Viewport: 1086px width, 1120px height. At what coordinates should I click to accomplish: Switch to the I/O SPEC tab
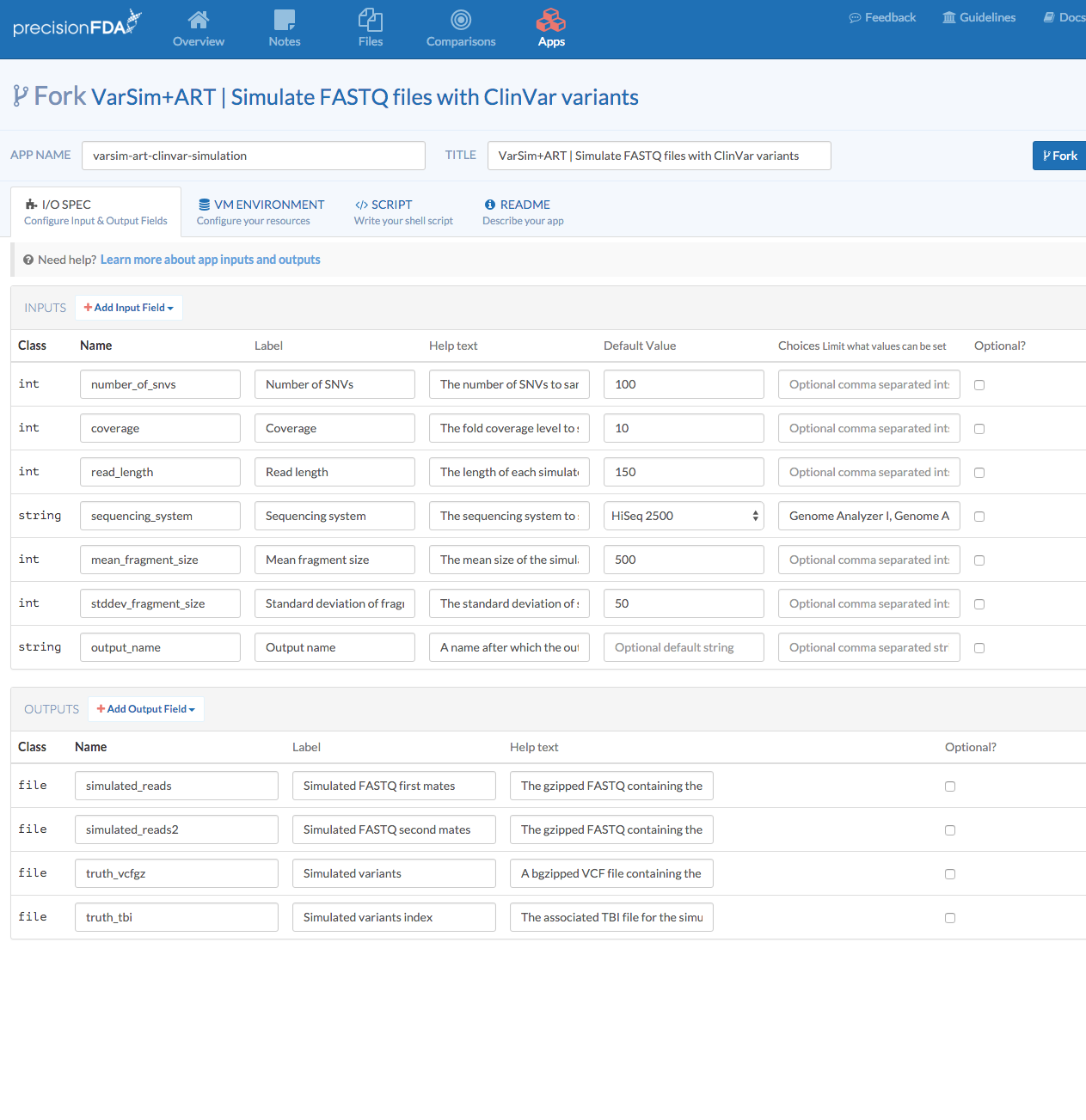(95, 211)
